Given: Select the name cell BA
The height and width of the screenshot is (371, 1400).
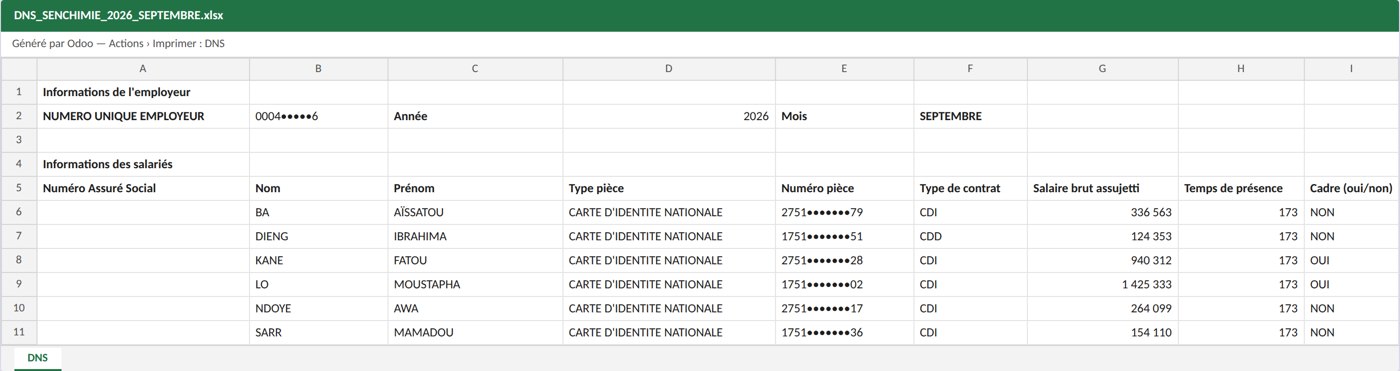Looking at the screenshot, I should pos(319,212).
